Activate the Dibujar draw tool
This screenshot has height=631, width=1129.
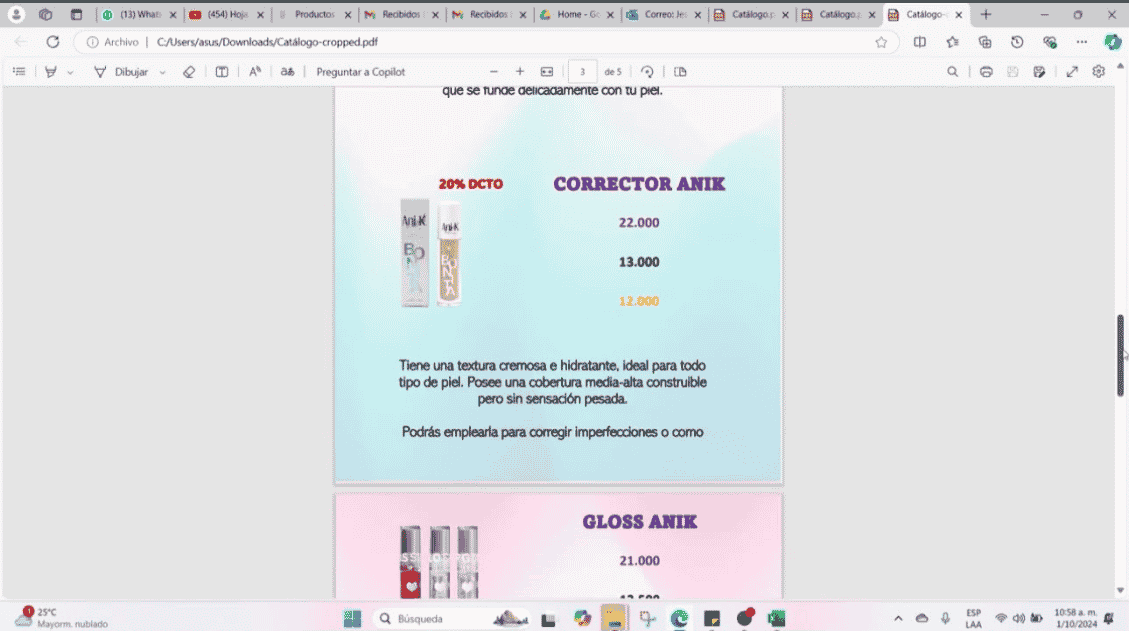click(121, 72)
